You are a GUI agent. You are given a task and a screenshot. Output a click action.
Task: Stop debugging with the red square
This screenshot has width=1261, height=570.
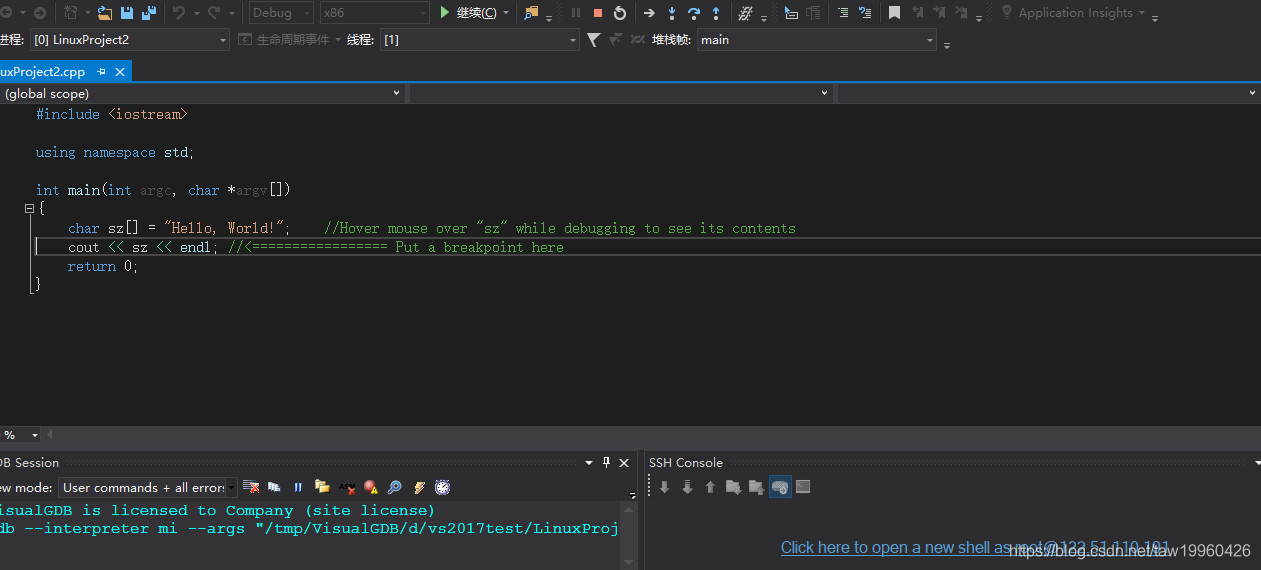point(598,13)
